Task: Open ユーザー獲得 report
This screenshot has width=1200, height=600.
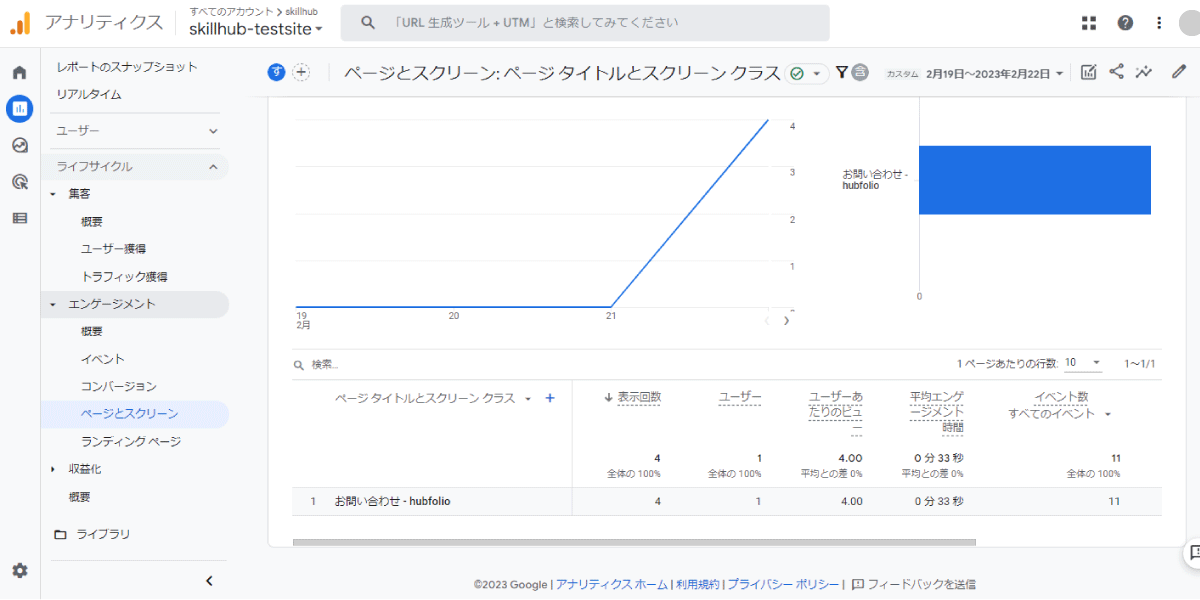Action: pos(114,248)
